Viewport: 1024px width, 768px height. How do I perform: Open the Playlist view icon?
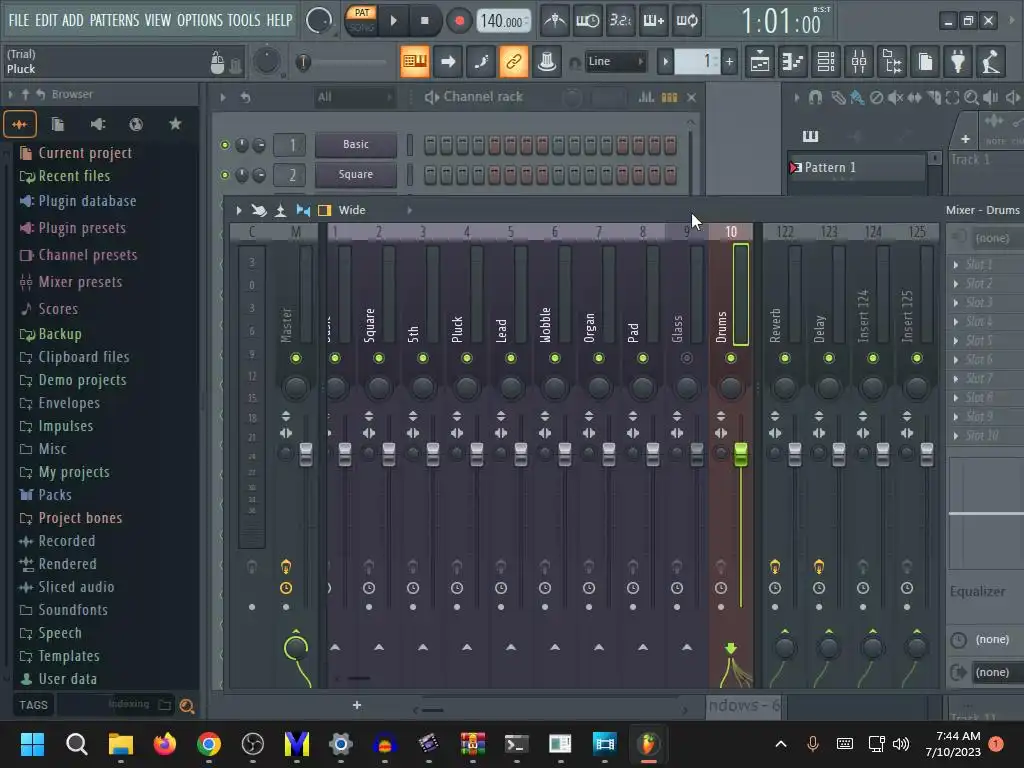click(760, 62)
